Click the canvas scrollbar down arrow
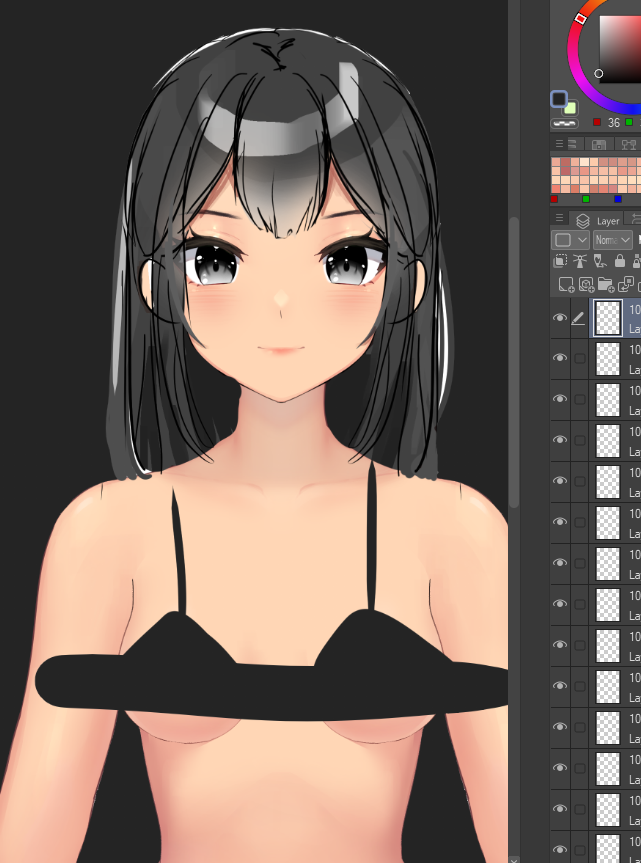The height and width of the screenshot is (863, 641). point(514,859)
